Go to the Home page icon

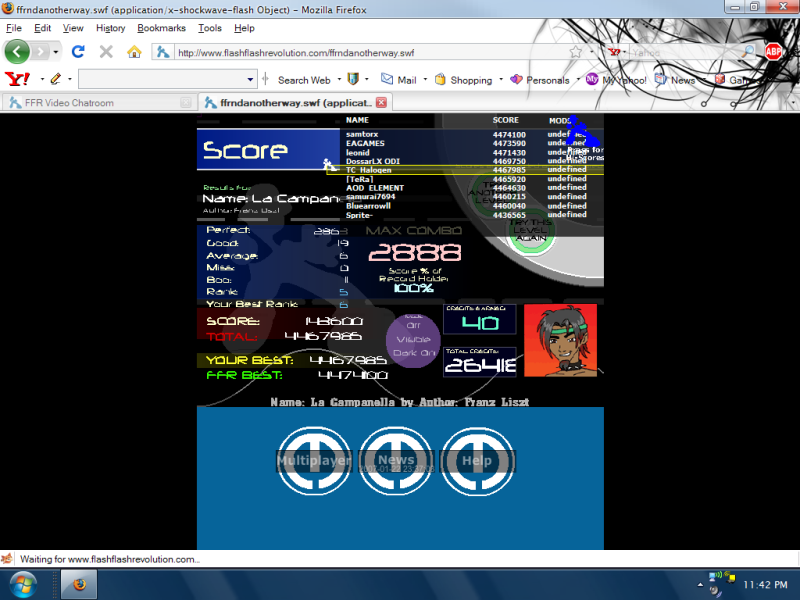tap(134, 51)
